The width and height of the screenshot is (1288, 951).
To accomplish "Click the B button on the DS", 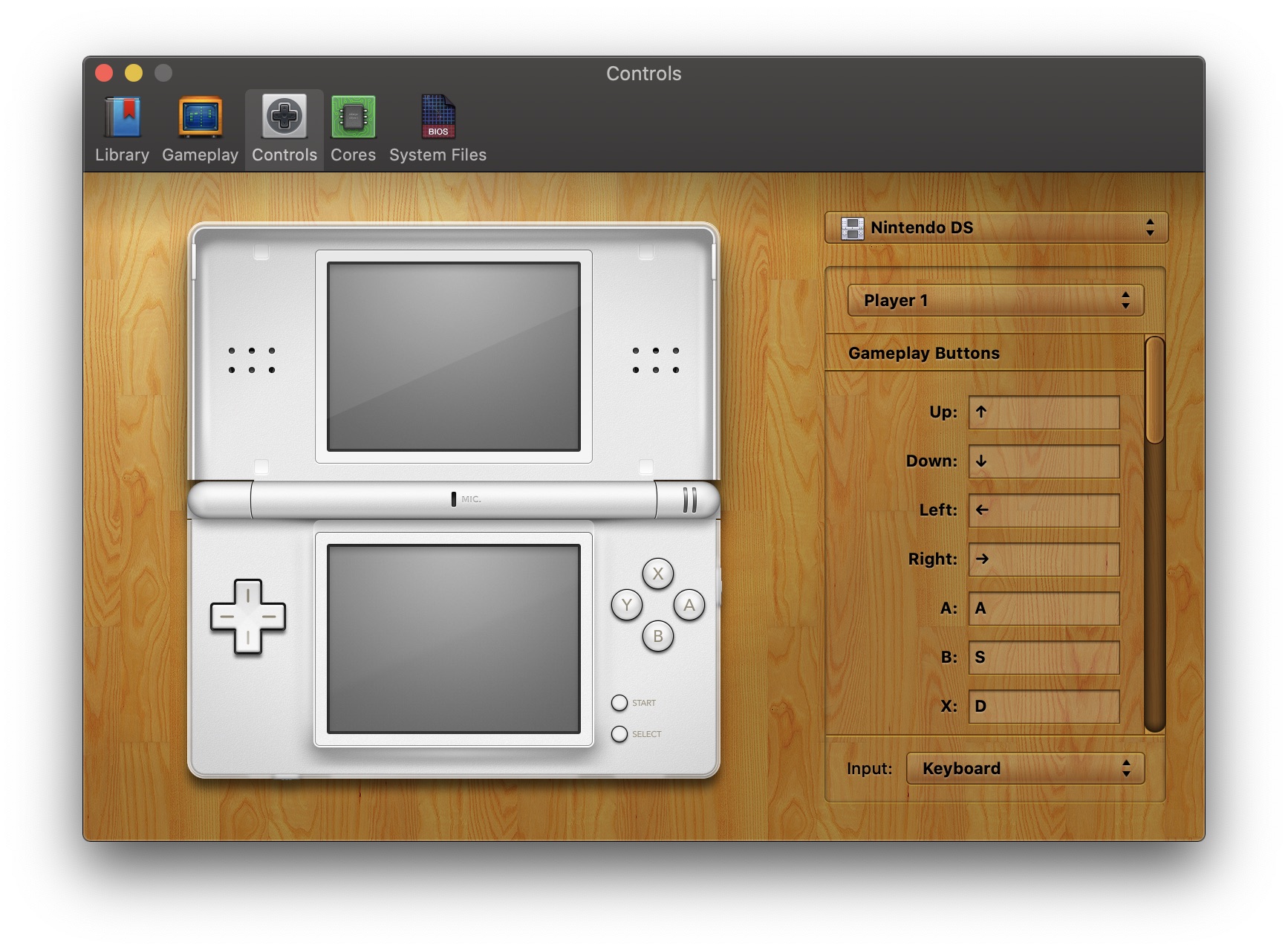I will pos(658,636).
